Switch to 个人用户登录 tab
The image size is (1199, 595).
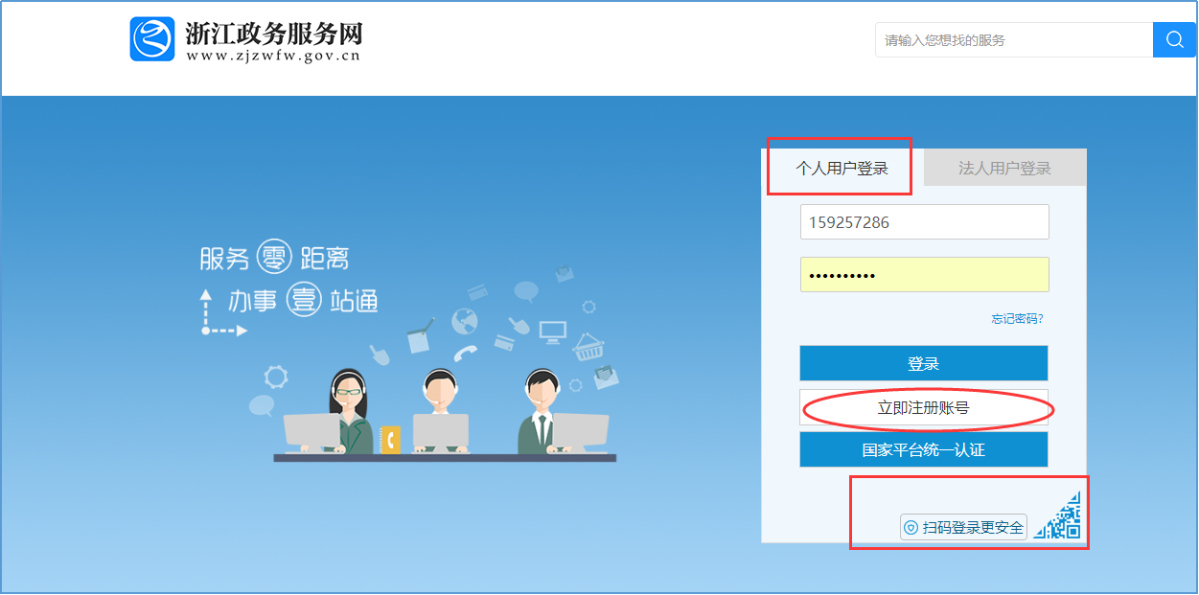pos(841,168)
